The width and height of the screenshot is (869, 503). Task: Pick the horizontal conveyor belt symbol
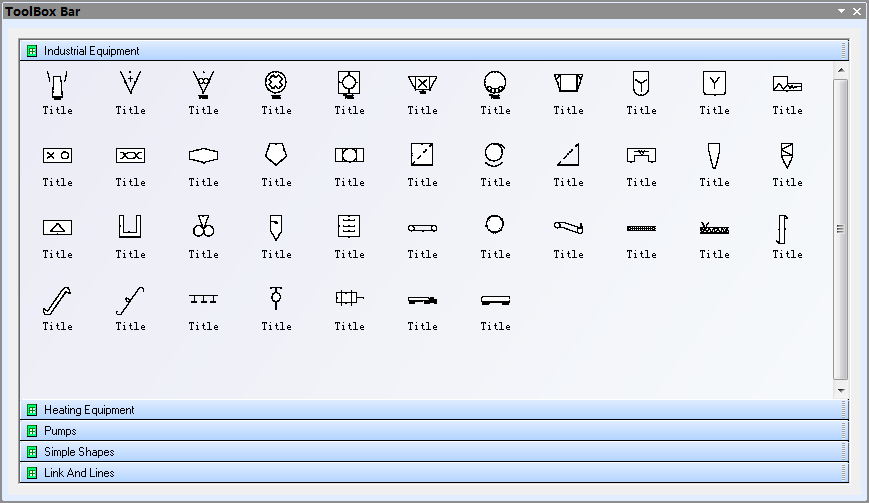(x=422, y=227)
